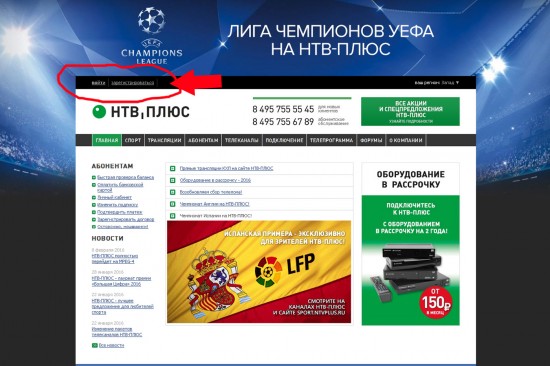Expand plus icon beside Прямые трансляции КХЛ
The height and width of the screenshot is (366, 550).
coord(173,169)
